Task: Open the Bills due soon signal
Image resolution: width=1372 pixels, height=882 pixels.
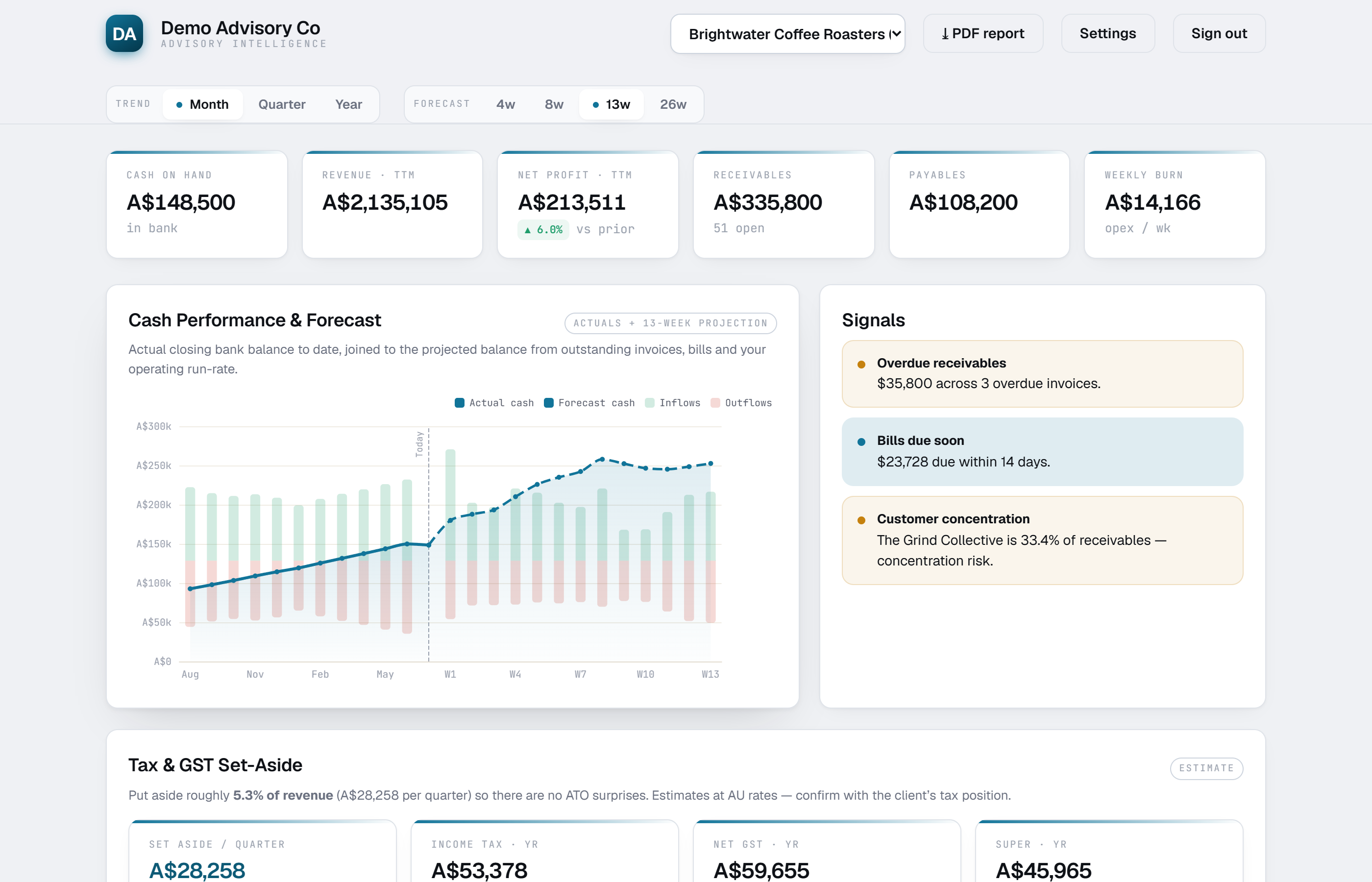Action: pos(1042,452)
